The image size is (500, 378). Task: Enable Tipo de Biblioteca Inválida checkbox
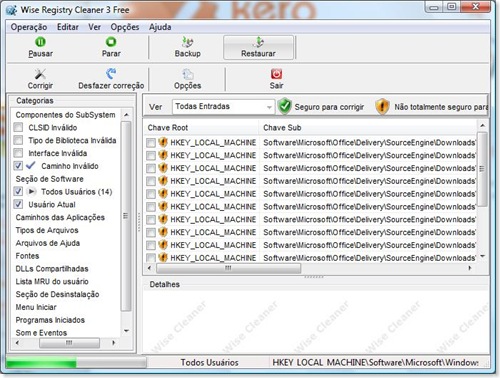(18, 140)
